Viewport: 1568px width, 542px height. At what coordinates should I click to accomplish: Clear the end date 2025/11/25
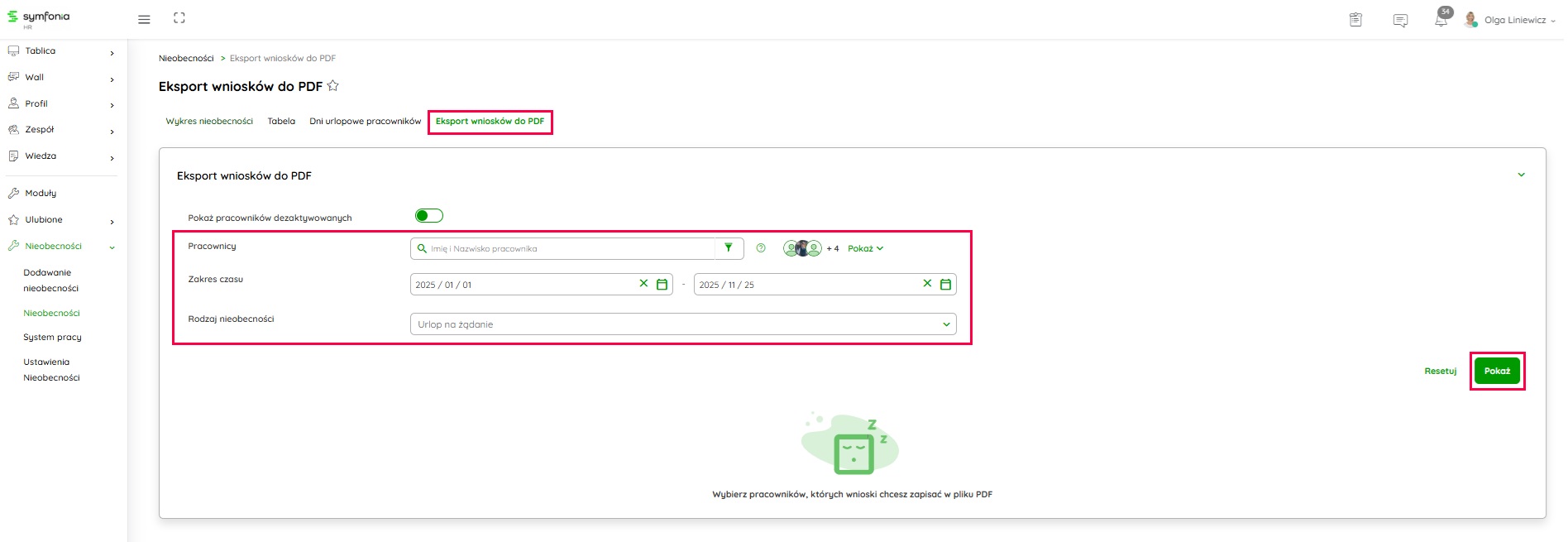927,284
